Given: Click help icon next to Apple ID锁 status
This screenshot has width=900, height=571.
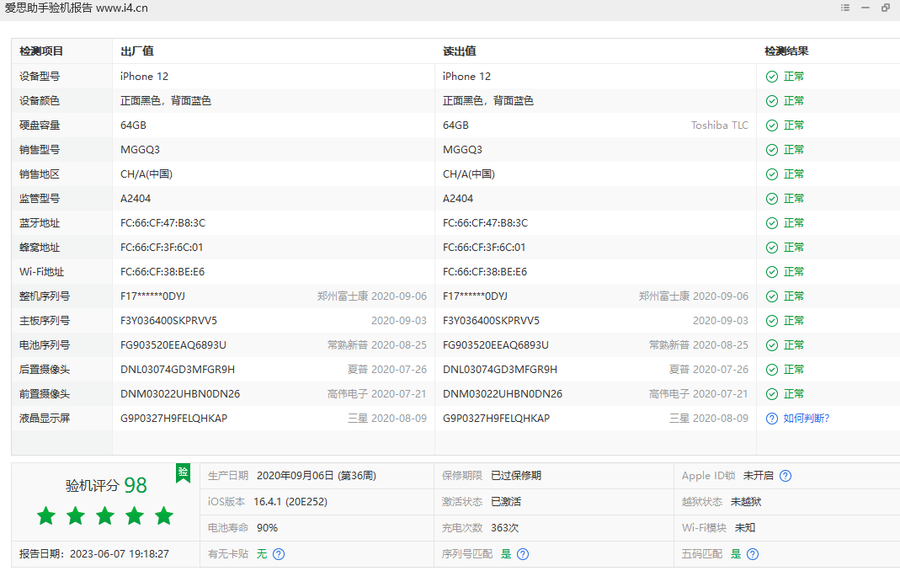Looking at the screenshot, I should coord(785,476).
